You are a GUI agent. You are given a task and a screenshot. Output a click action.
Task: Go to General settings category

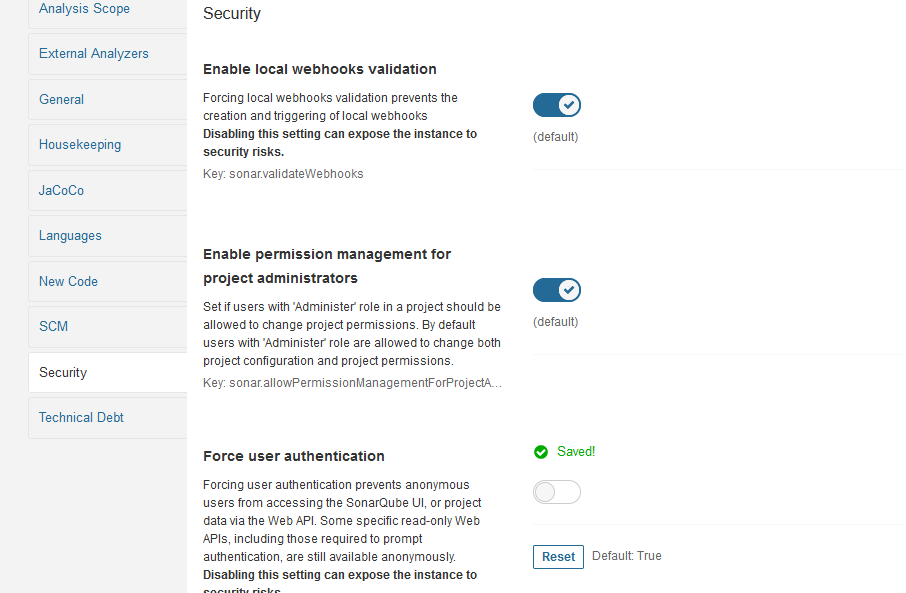[61, 100]
